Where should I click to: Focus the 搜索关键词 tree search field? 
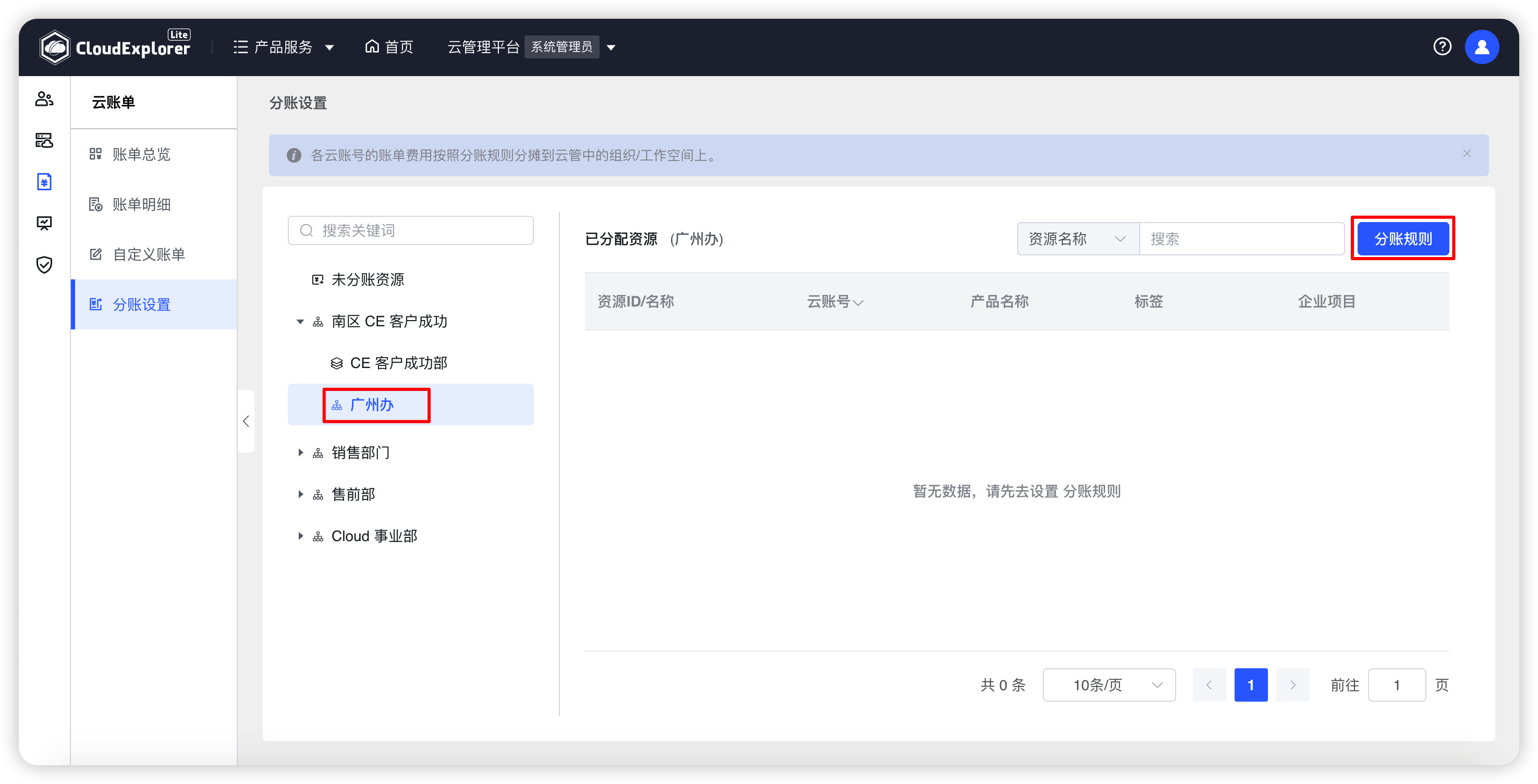(x=411, y=230)
